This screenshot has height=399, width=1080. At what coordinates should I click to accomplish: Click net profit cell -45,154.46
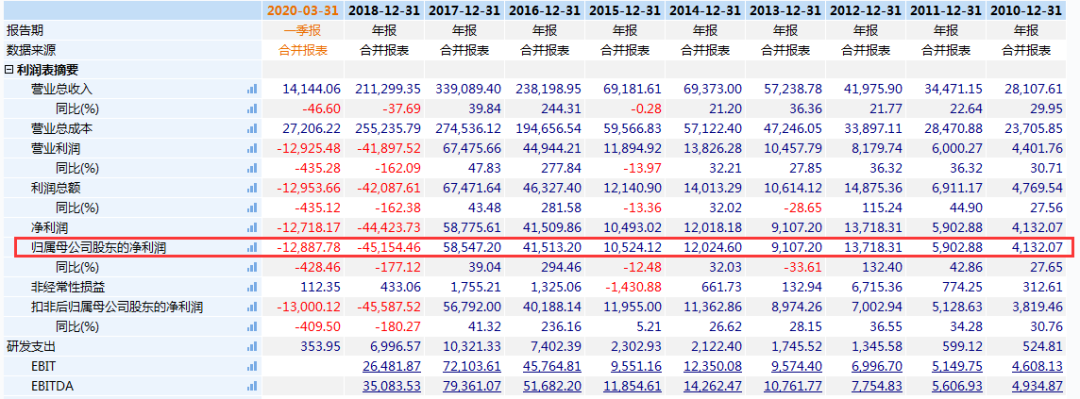tap(388, 247)
